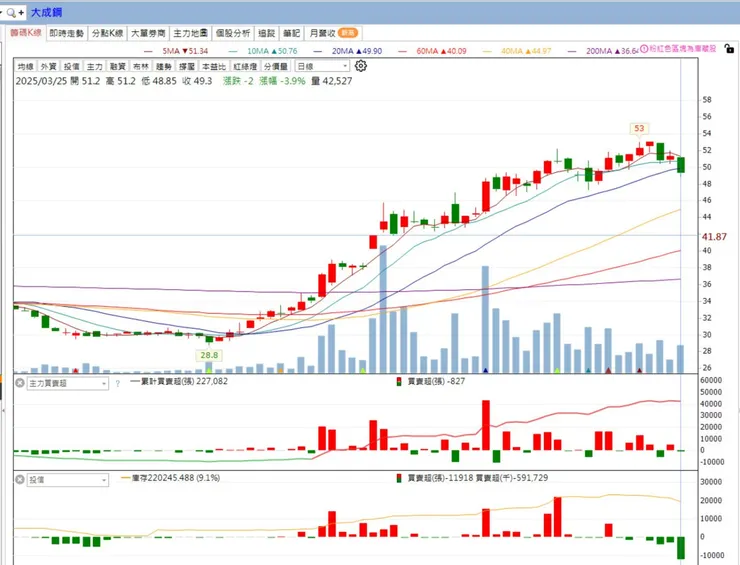Click the 200MA legend entry
The width and height of the screenshot is (740, 565).
(603, 51)
